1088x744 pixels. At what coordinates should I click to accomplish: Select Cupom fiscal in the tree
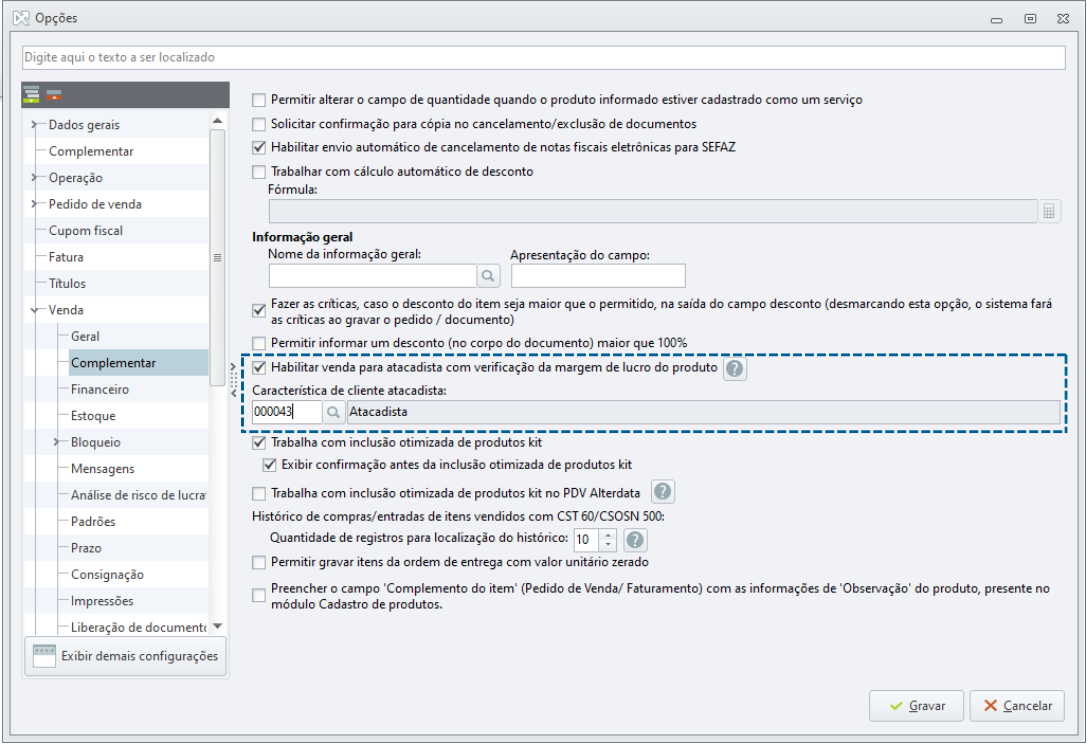[x=85, y=230]
